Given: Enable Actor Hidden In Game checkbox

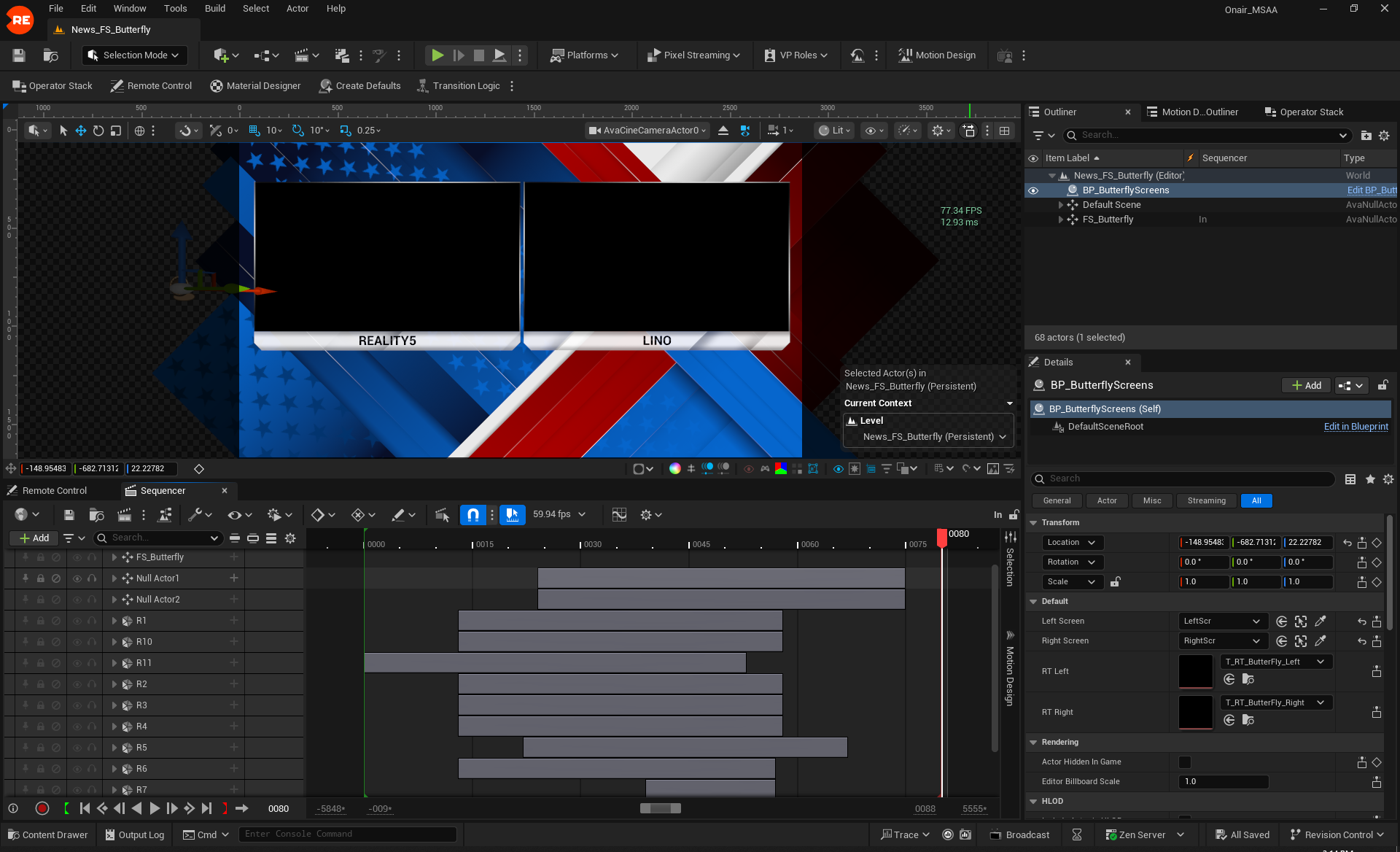Looking at the screenshot, I should pos(1185,762).
